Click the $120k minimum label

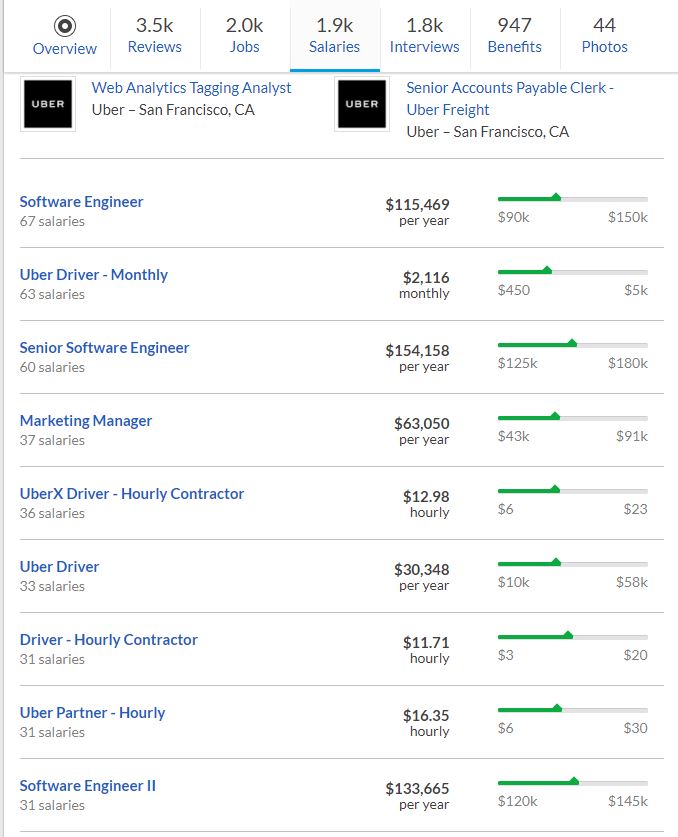[518, 801]
